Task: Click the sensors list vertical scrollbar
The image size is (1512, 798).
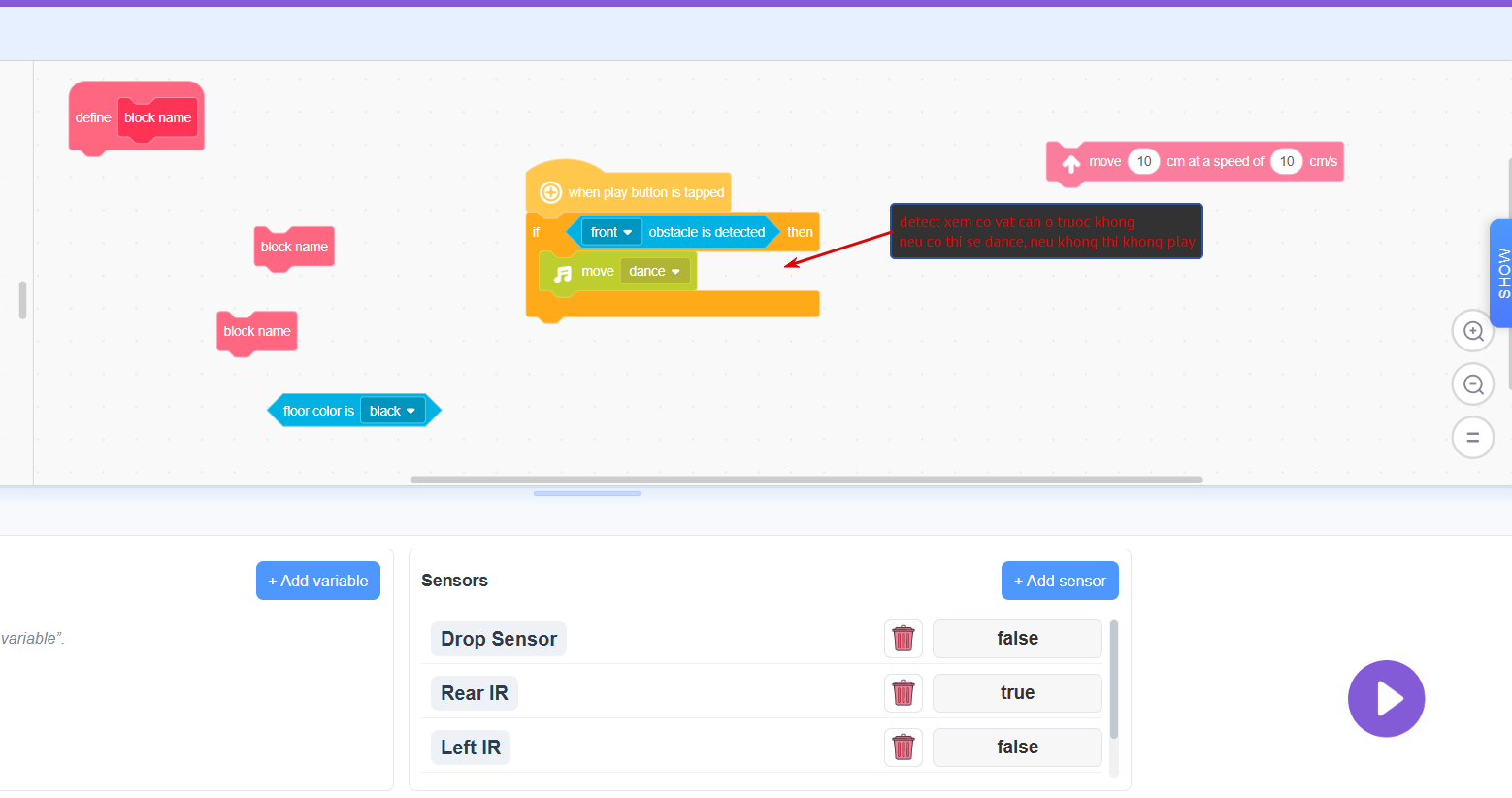Action: pyautogui.click(x=1113, y=680)
